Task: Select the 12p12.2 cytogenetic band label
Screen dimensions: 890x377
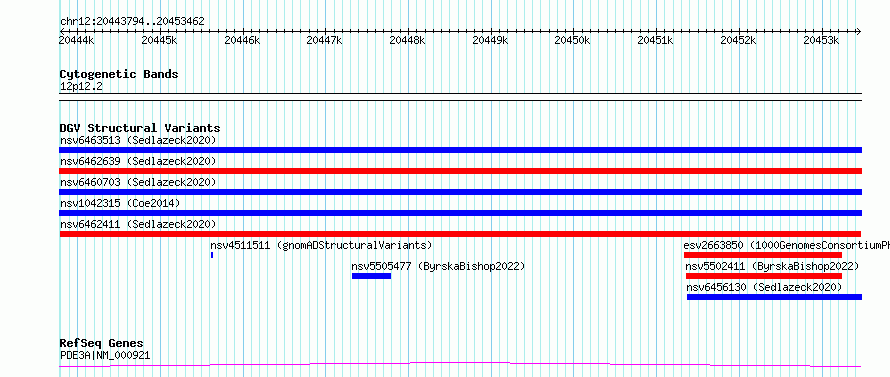Action: coord(81,87)
